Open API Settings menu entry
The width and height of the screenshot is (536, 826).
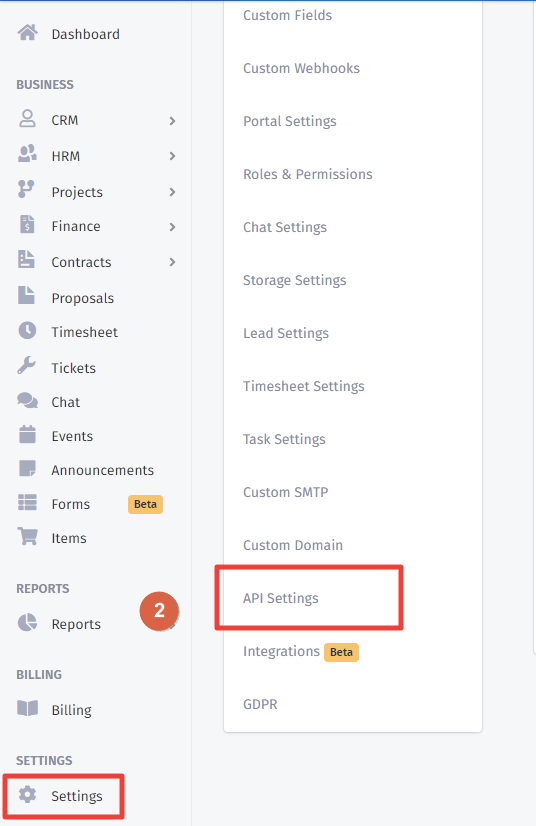click(x=281, y=598)
